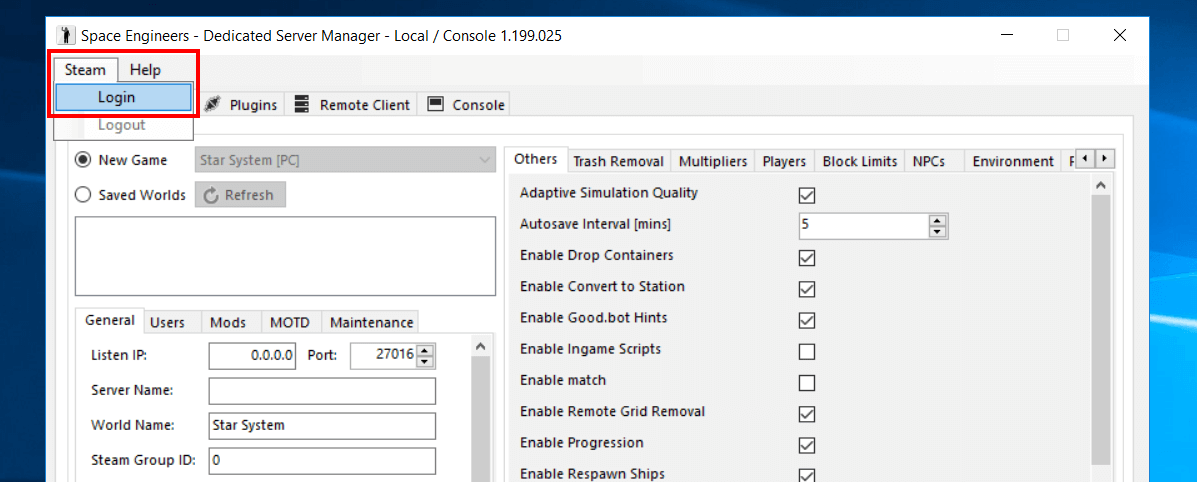This screenshot has height=482, width=1197.
Task: Click the Refresh button
Action: pos(240,195)
